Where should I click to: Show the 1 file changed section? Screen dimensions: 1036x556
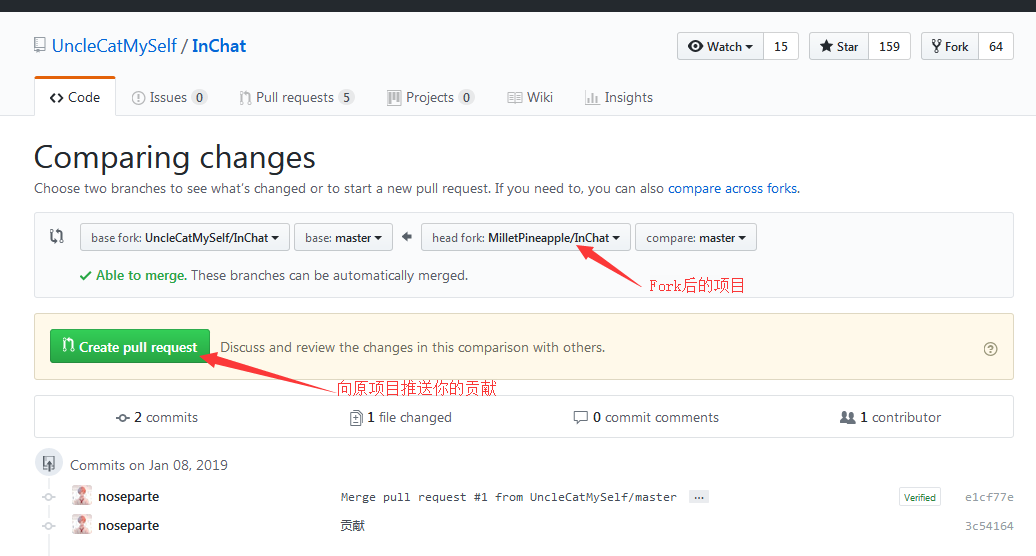tap(400, 417)
